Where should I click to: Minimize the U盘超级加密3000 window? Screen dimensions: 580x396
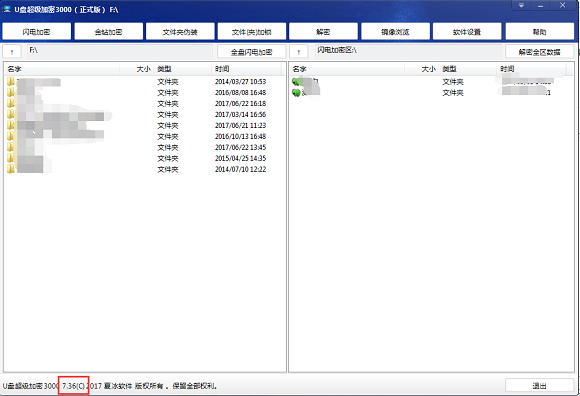[541, 6]
